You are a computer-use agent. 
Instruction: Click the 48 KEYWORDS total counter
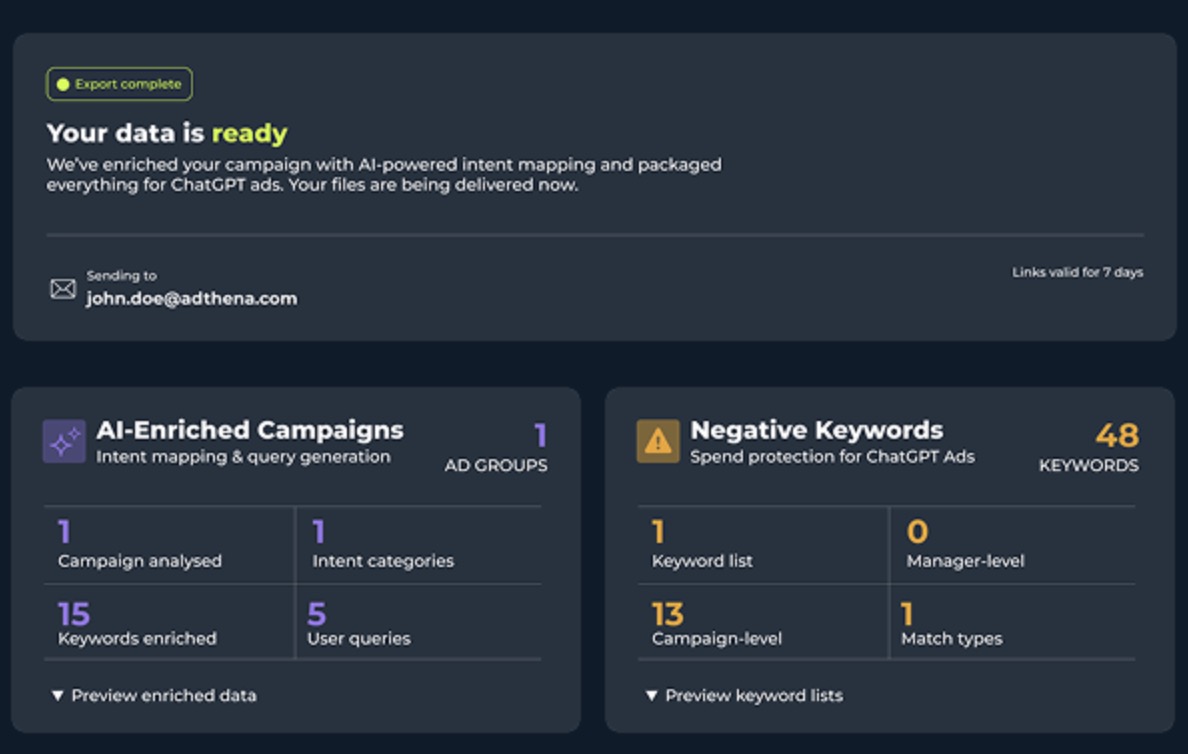1089,447
